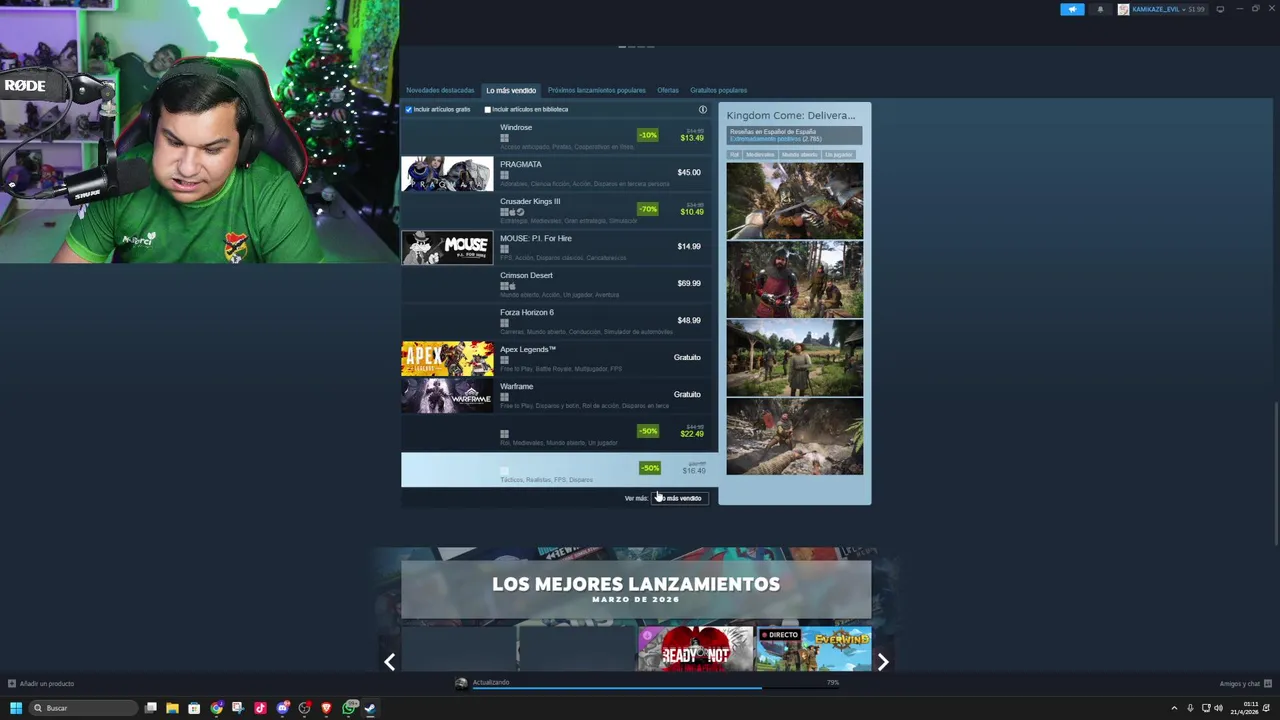Click the downloading game icon beside Actualizando
The width and height of the screenshot is (1280, 720).
coord(461,683)
